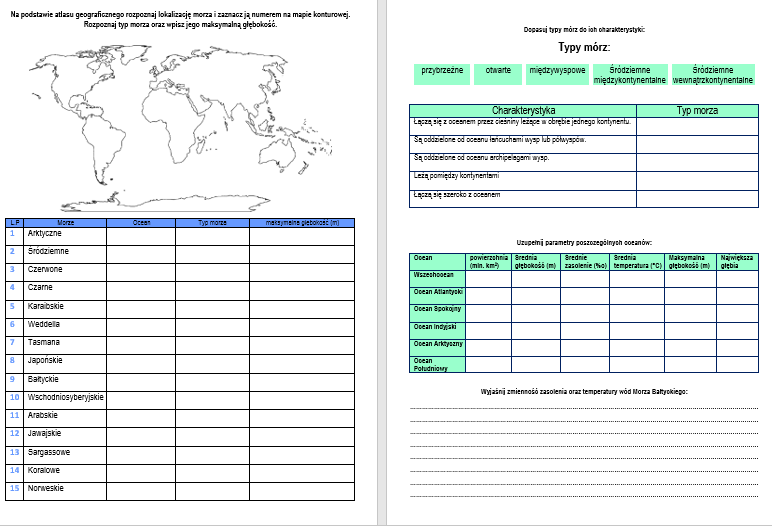Click the "Śródziemne międzykontynentalne" label box
The height and width of the screenshot is (526, 772).
point(629,75)
